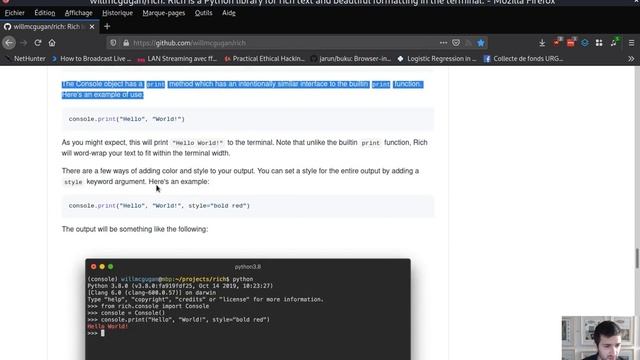This screenshot has height=360, width=640.
Task: Click the blue layered extension icon
Action: click(584, 43)
